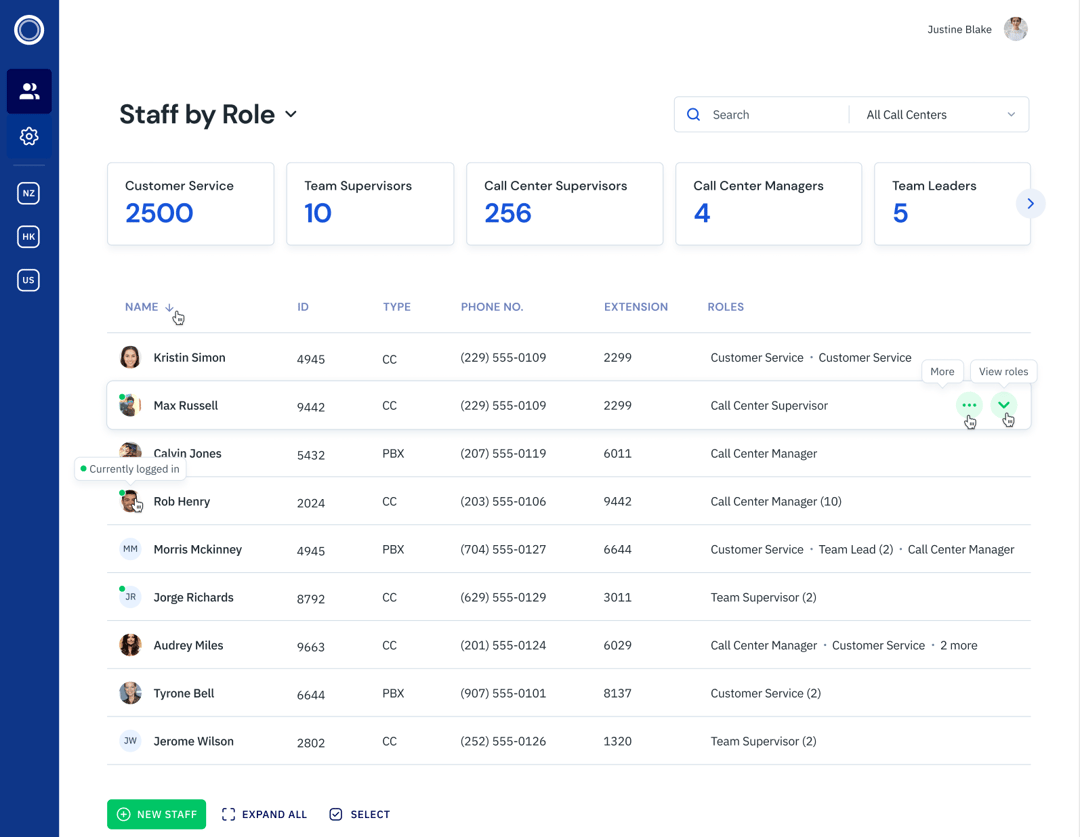
Task: Open the Staff by Role view dropdown
Action: (291, 115)
